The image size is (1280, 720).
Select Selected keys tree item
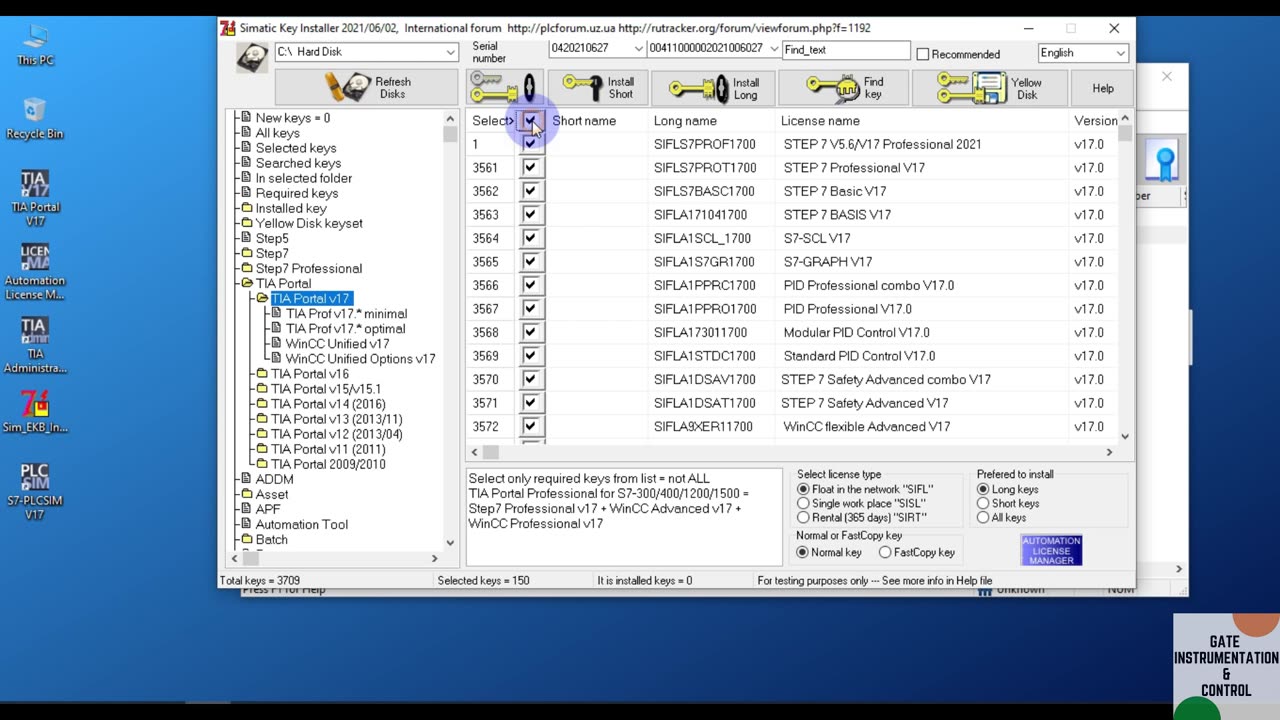coord(295,148)
